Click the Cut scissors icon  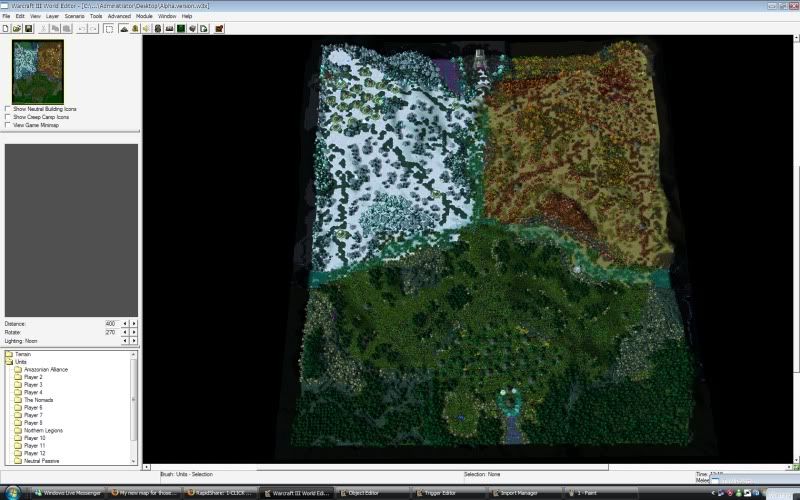44,29
